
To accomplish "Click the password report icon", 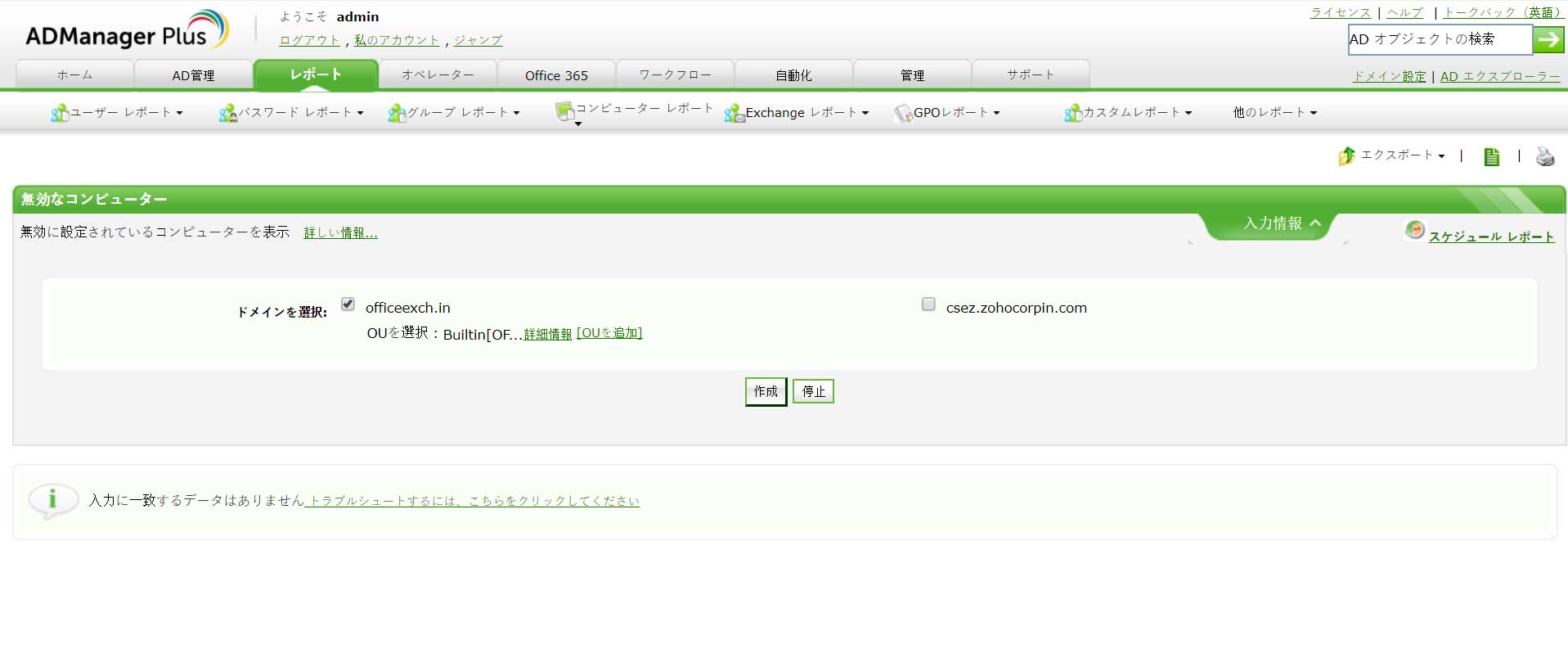I will 227,113.
